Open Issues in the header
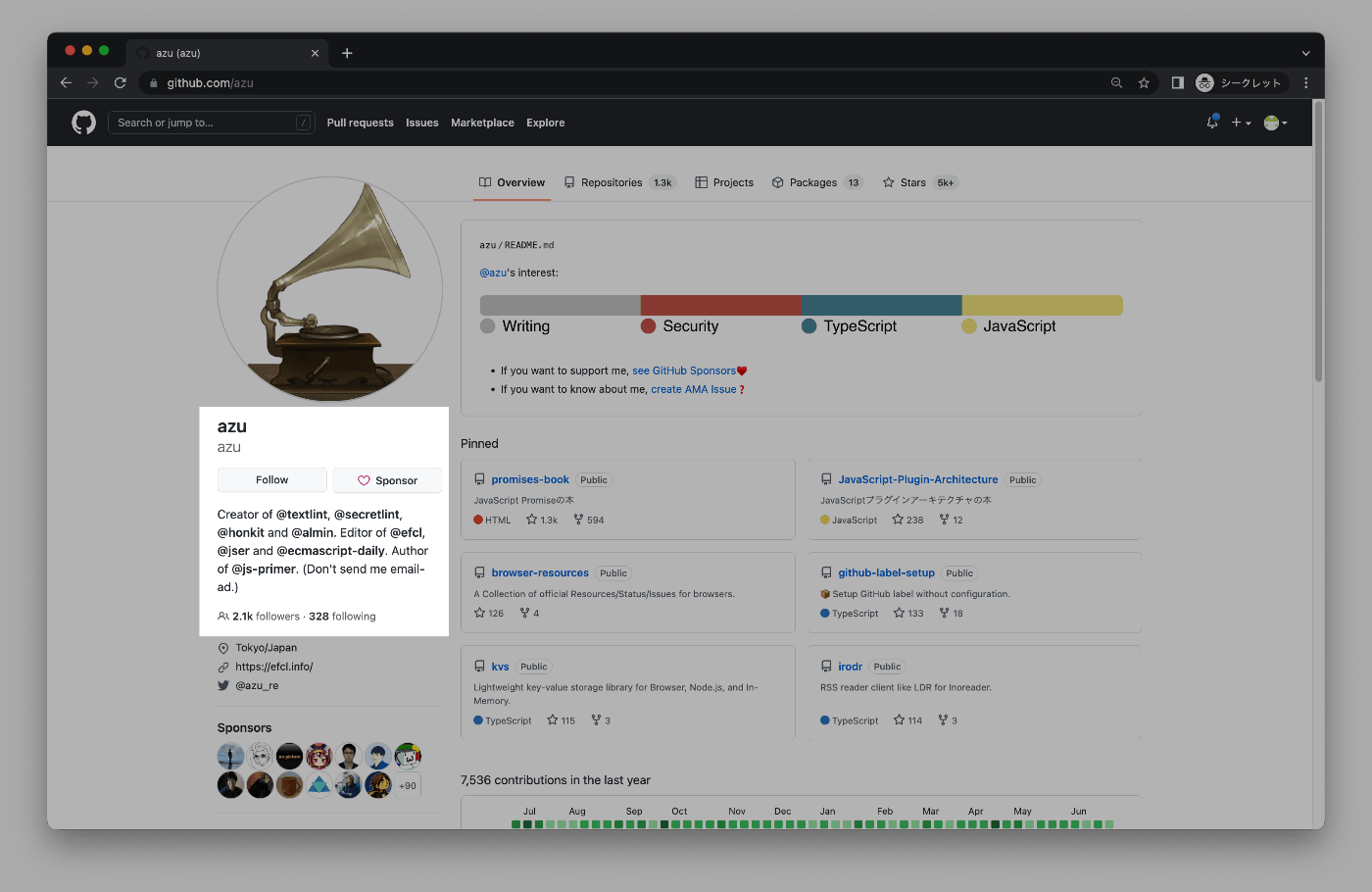1372x892 pixels. coord(422,123)
